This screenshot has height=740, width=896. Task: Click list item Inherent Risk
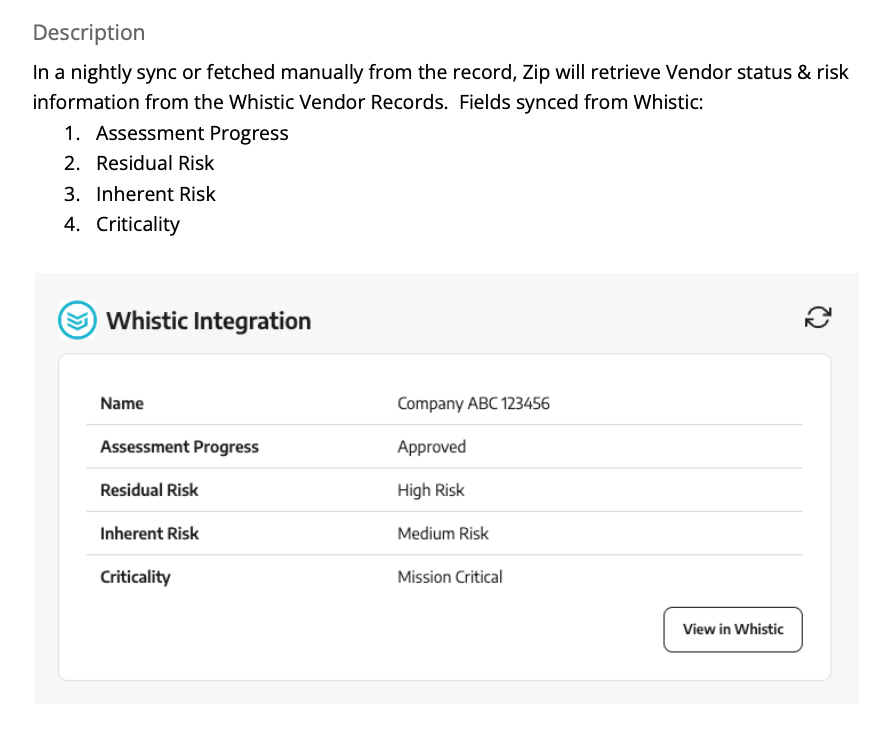pos(155,194)
